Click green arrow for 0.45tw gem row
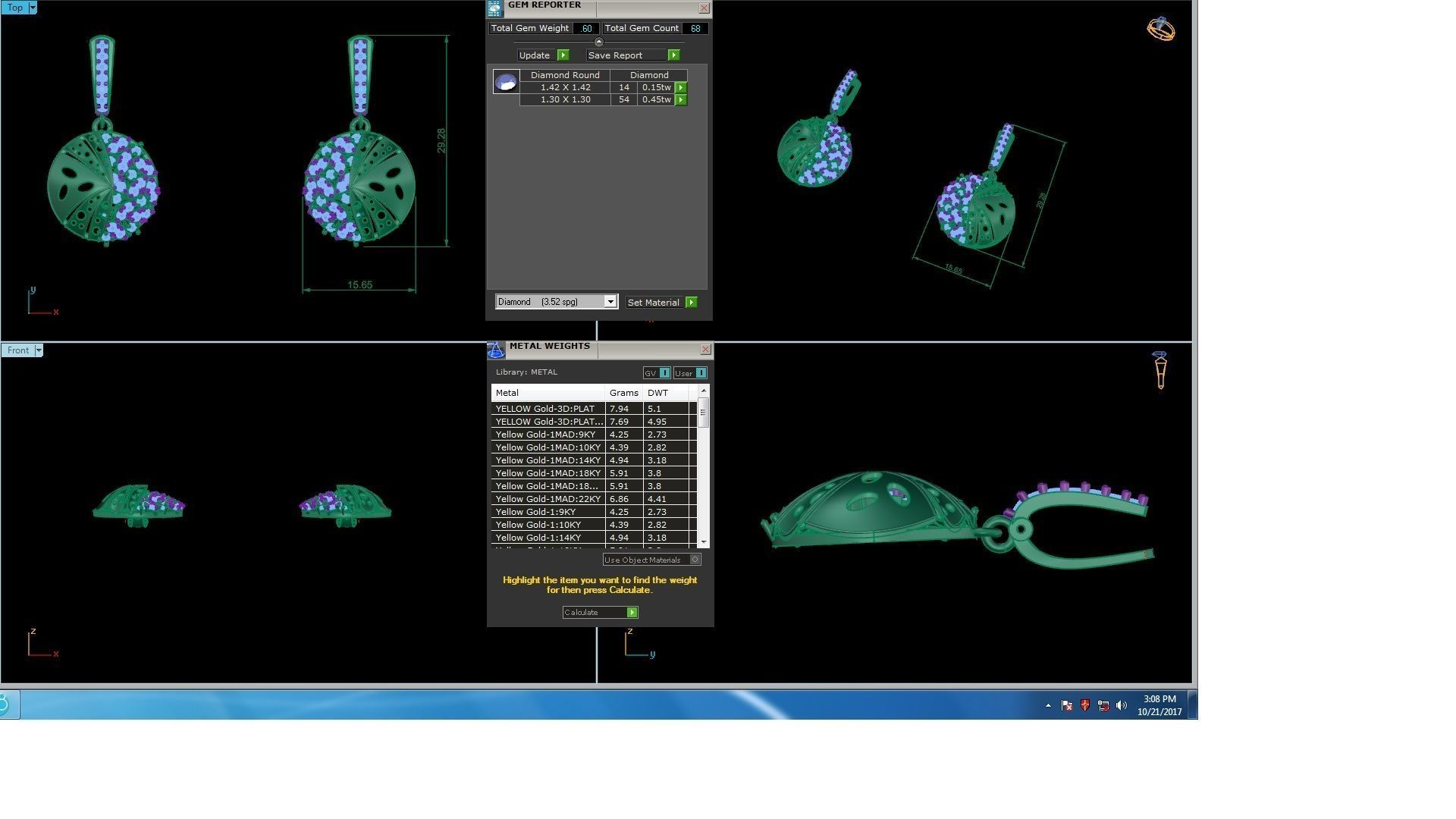 click(x=681, y=100)
